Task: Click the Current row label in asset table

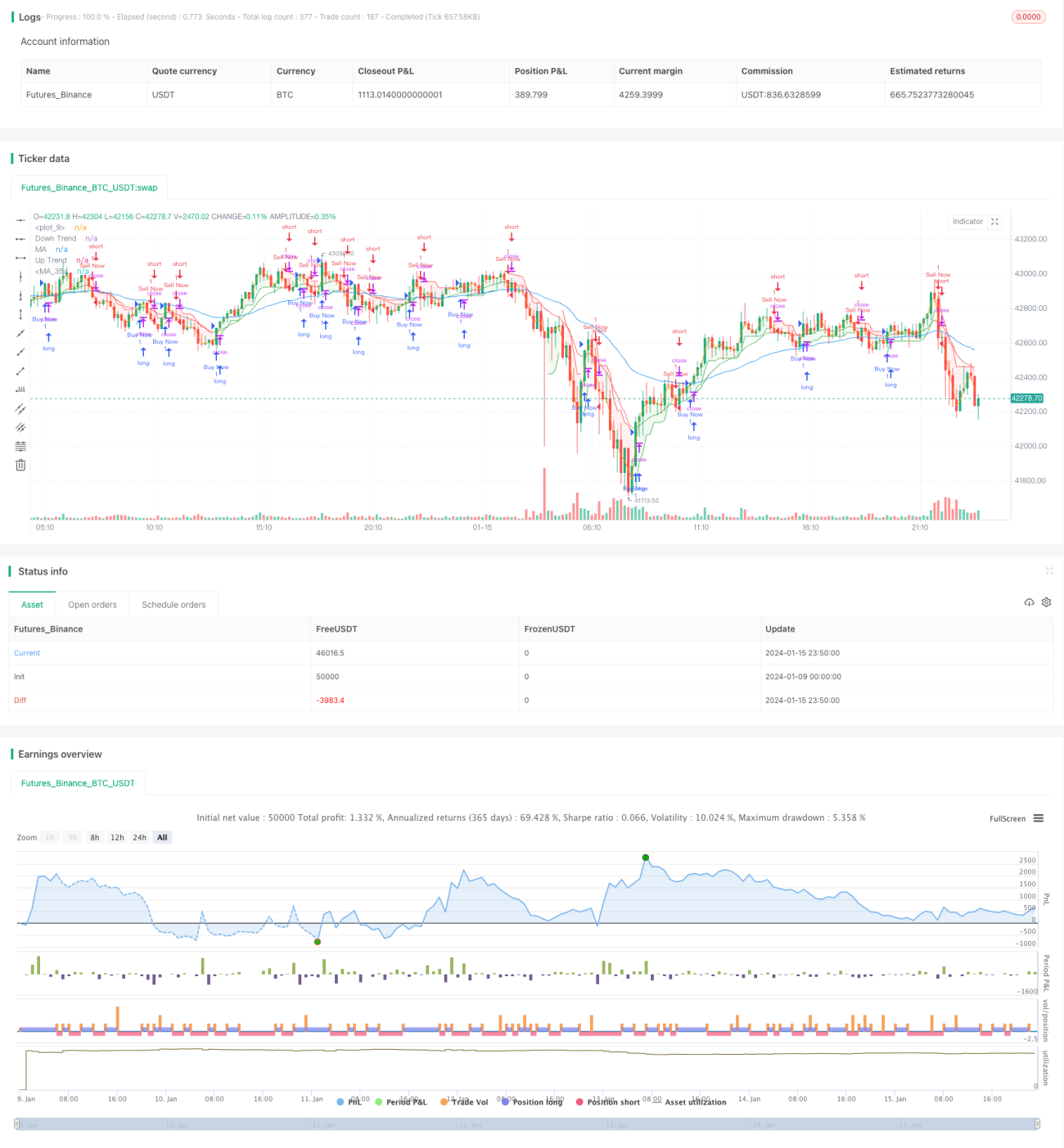Action: click(x=27, y=653)
